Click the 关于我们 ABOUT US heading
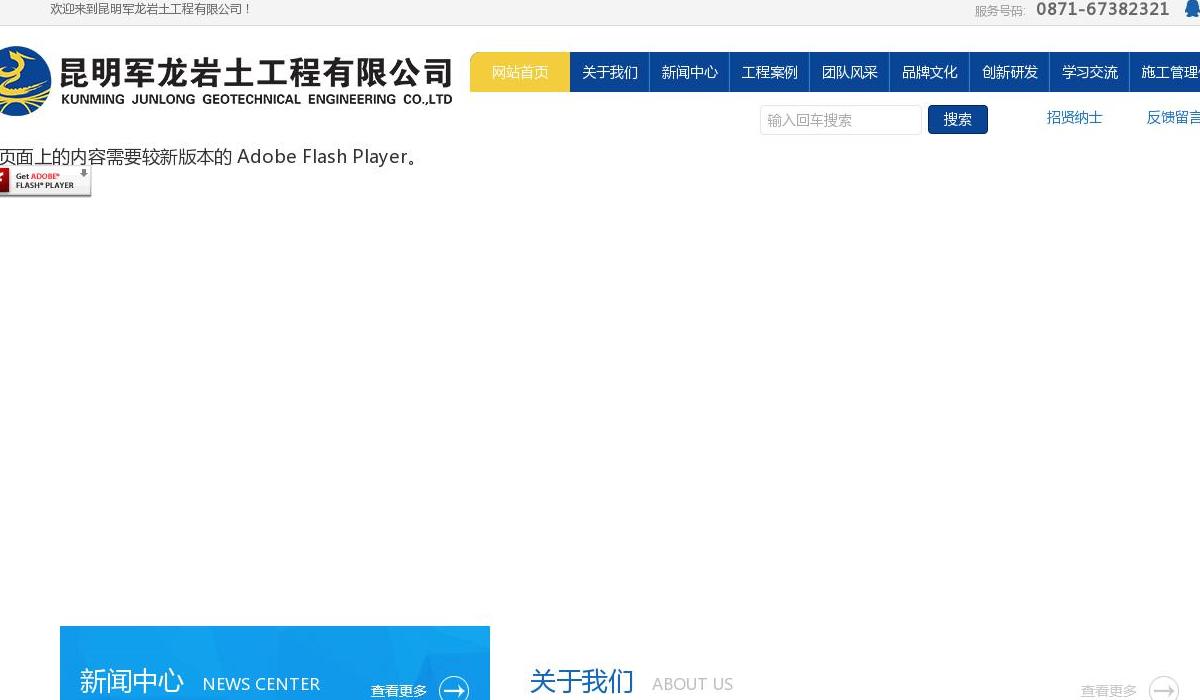The height and width of the screenshot is (700, 1200). (x=631, y=683)
